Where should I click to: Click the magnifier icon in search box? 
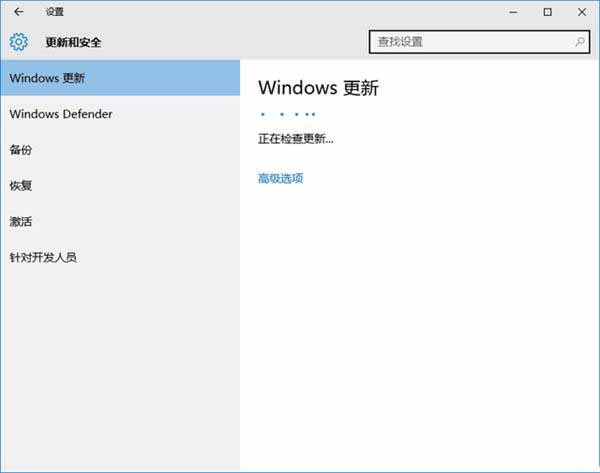point(580,42)
